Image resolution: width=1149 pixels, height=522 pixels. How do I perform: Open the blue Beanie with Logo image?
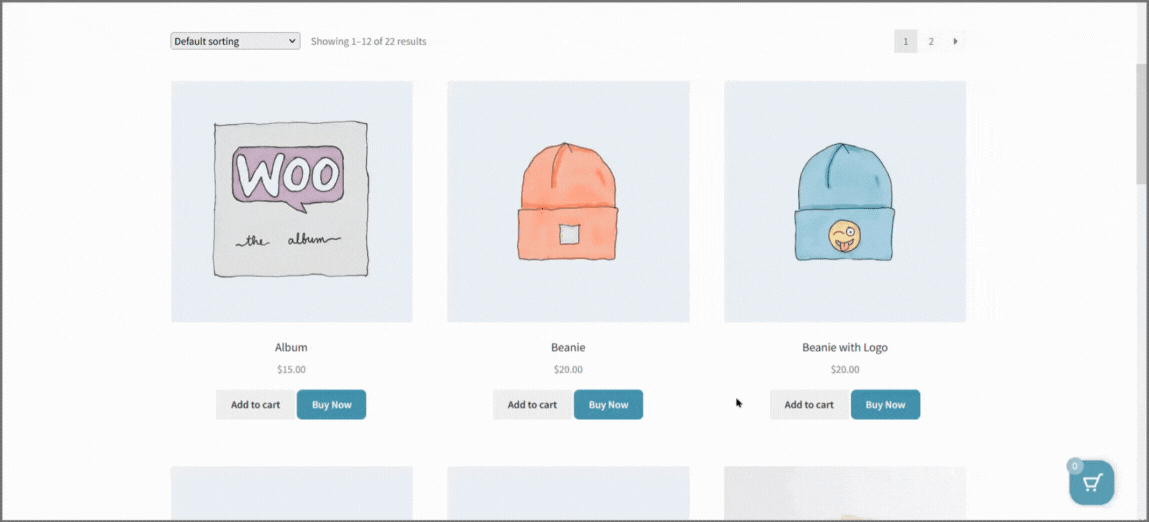coord(845,202)
